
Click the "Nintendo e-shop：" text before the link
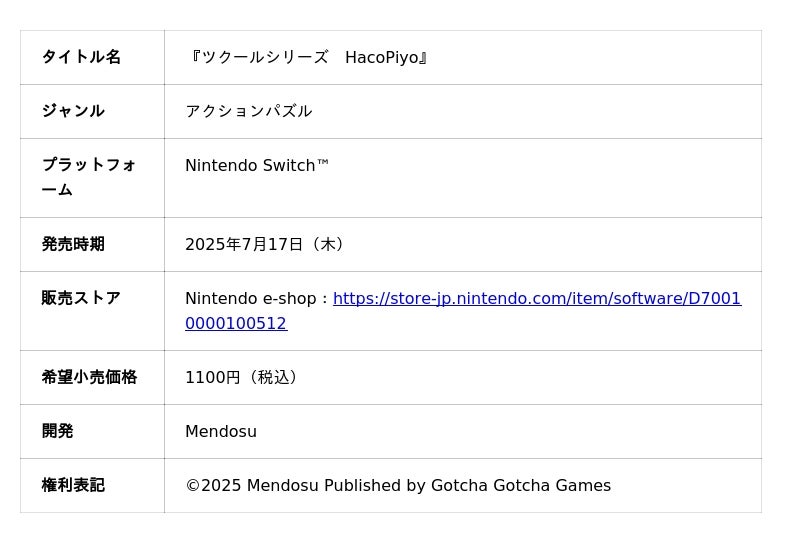pos(258,299)
